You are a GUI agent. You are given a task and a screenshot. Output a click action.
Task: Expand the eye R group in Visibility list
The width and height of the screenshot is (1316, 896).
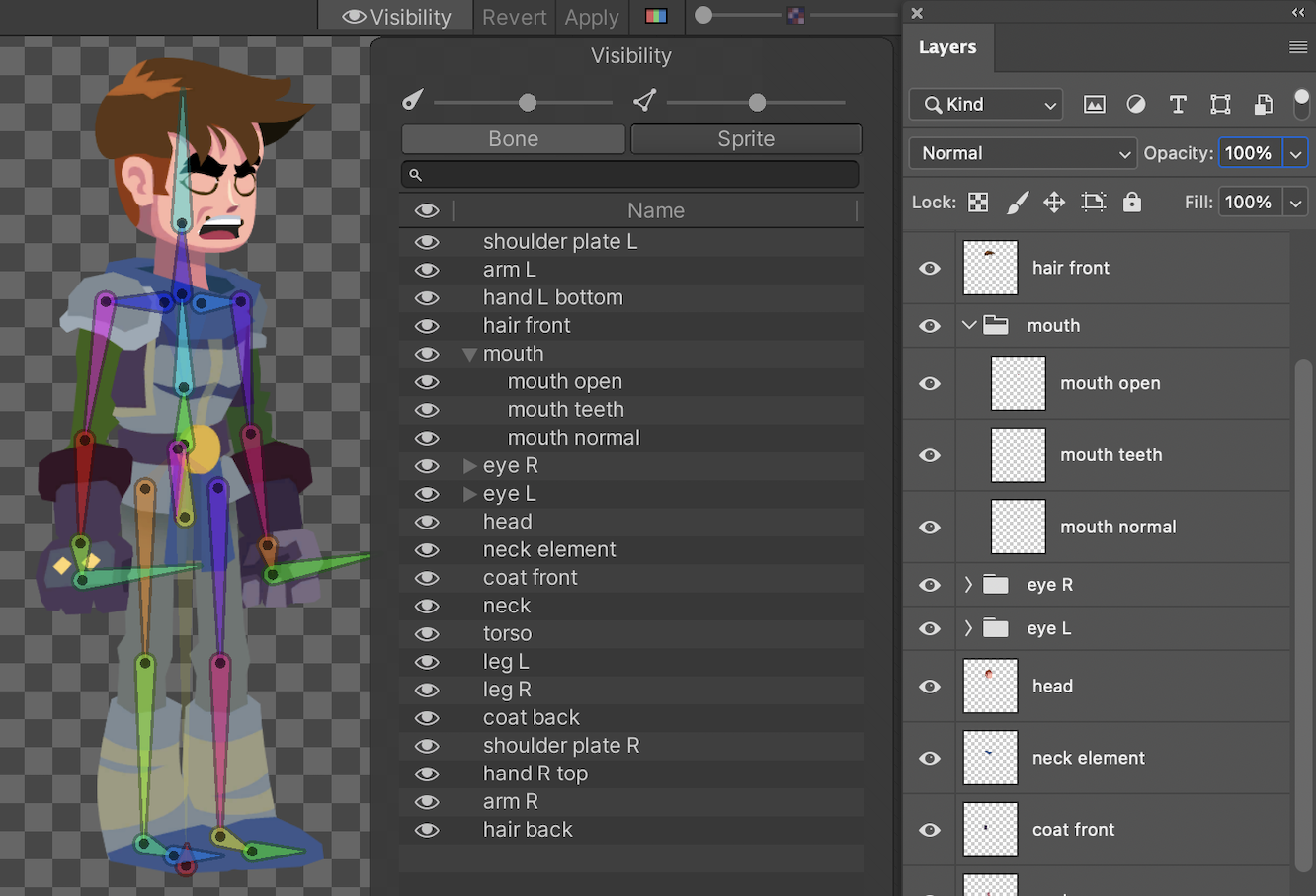tap(470, 466)
